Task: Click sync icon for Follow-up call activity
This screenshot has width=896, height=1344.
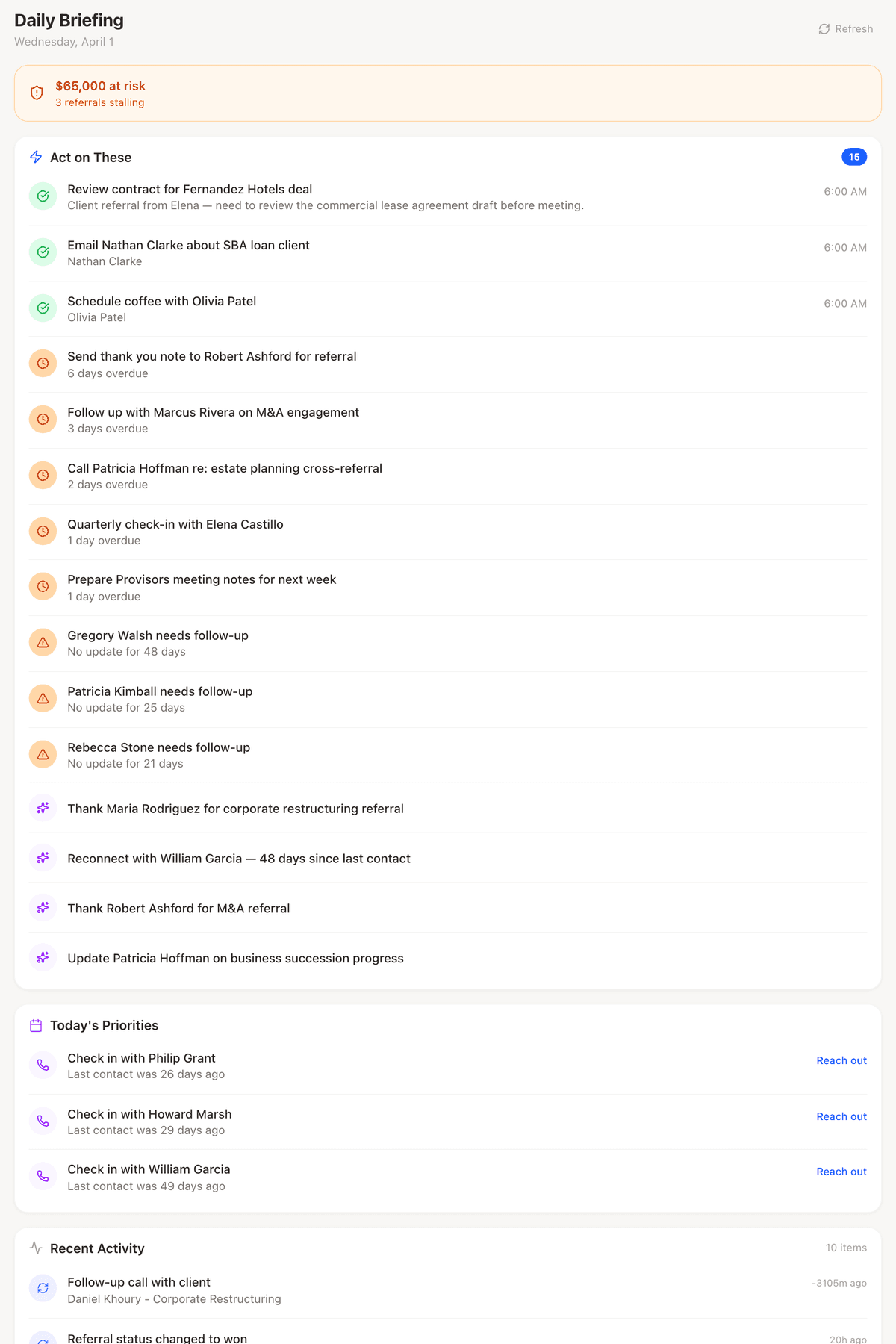Action: point(43,1289)
